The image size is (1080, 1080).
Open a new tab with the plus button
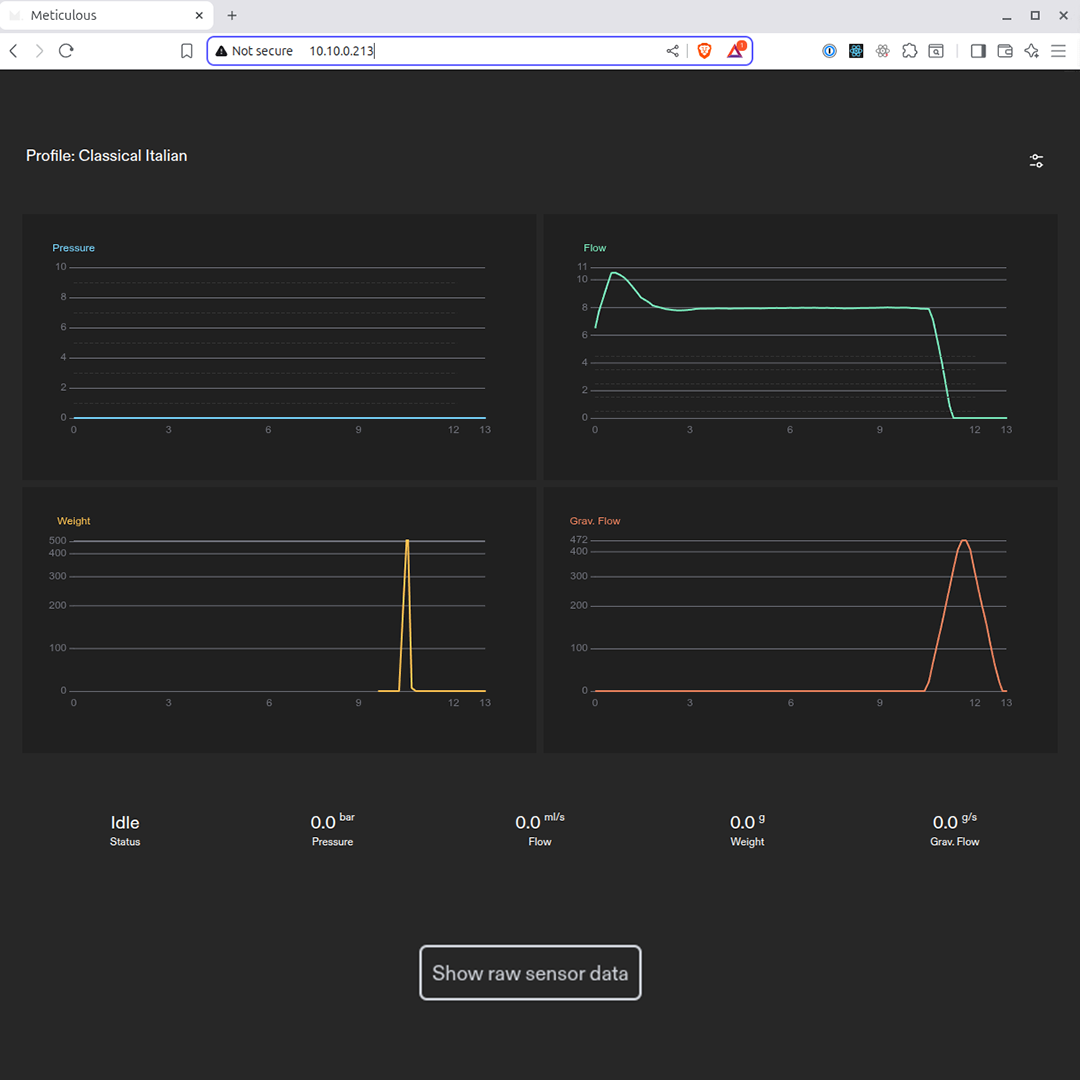click(x=232, y=16)
